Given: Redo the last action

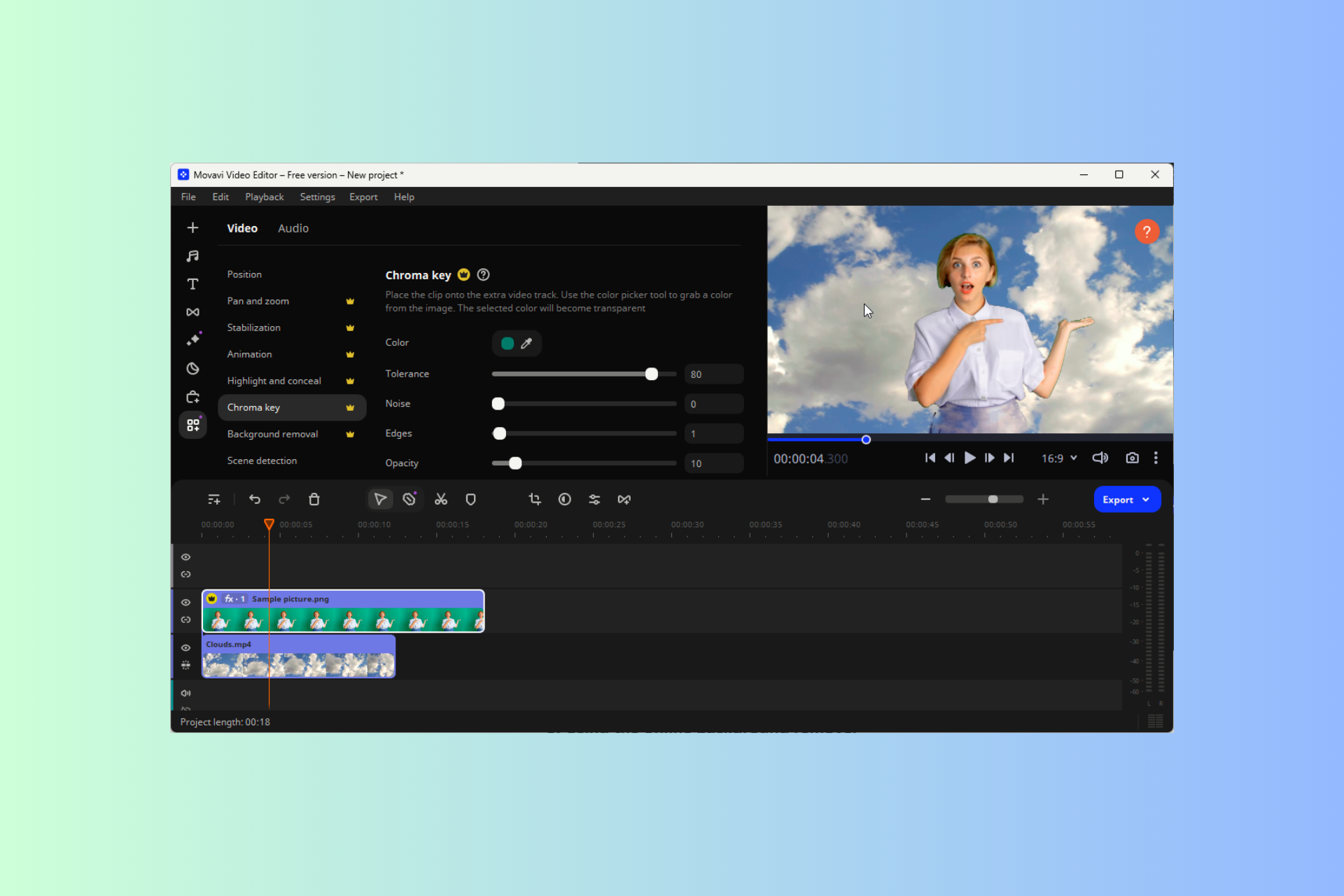Looking at the screenshot, I should click(x=284, y=499).
